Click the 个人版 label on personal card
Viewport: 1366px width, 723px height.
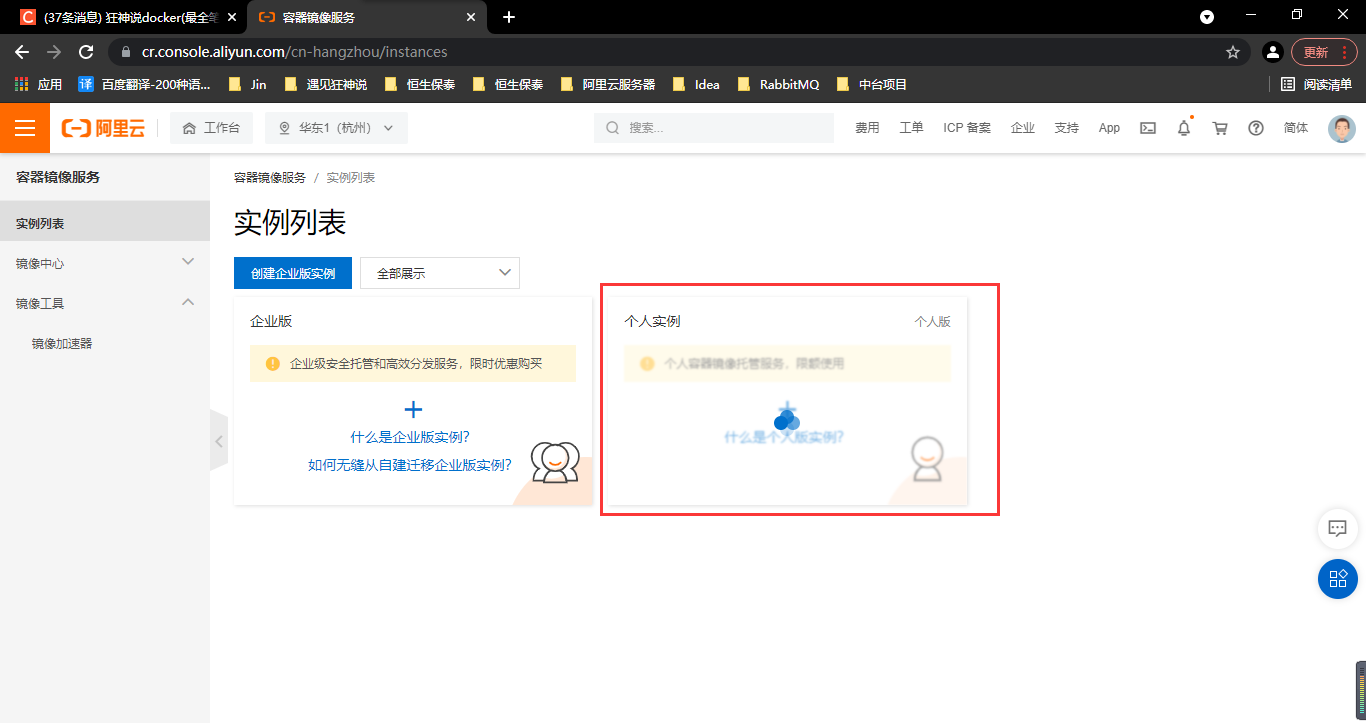click(x=932, y=321)
